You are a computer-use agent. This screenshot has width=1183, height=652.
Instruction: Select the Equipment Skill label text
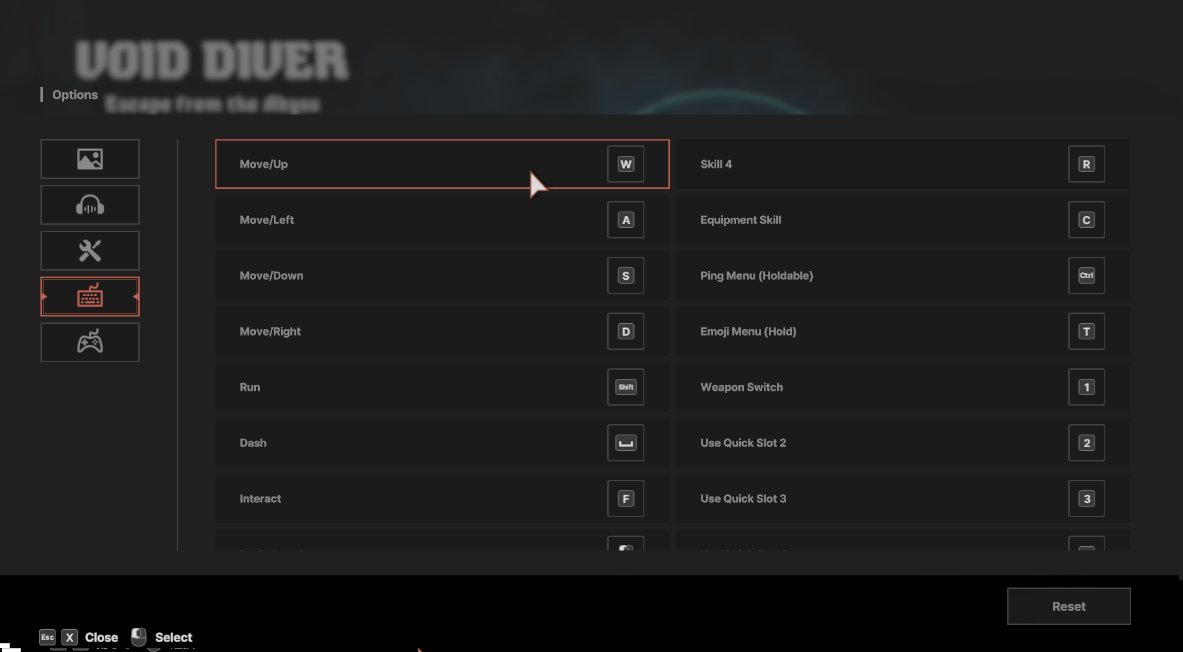coord(740,220)
